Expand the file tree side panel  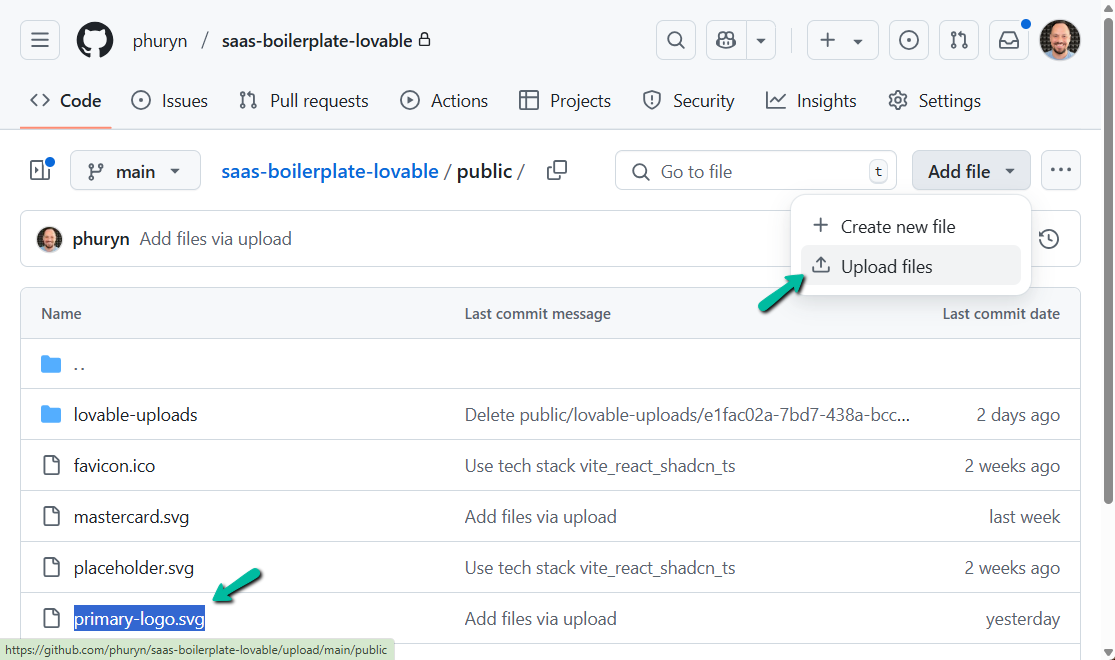click(x=41, y=170)
